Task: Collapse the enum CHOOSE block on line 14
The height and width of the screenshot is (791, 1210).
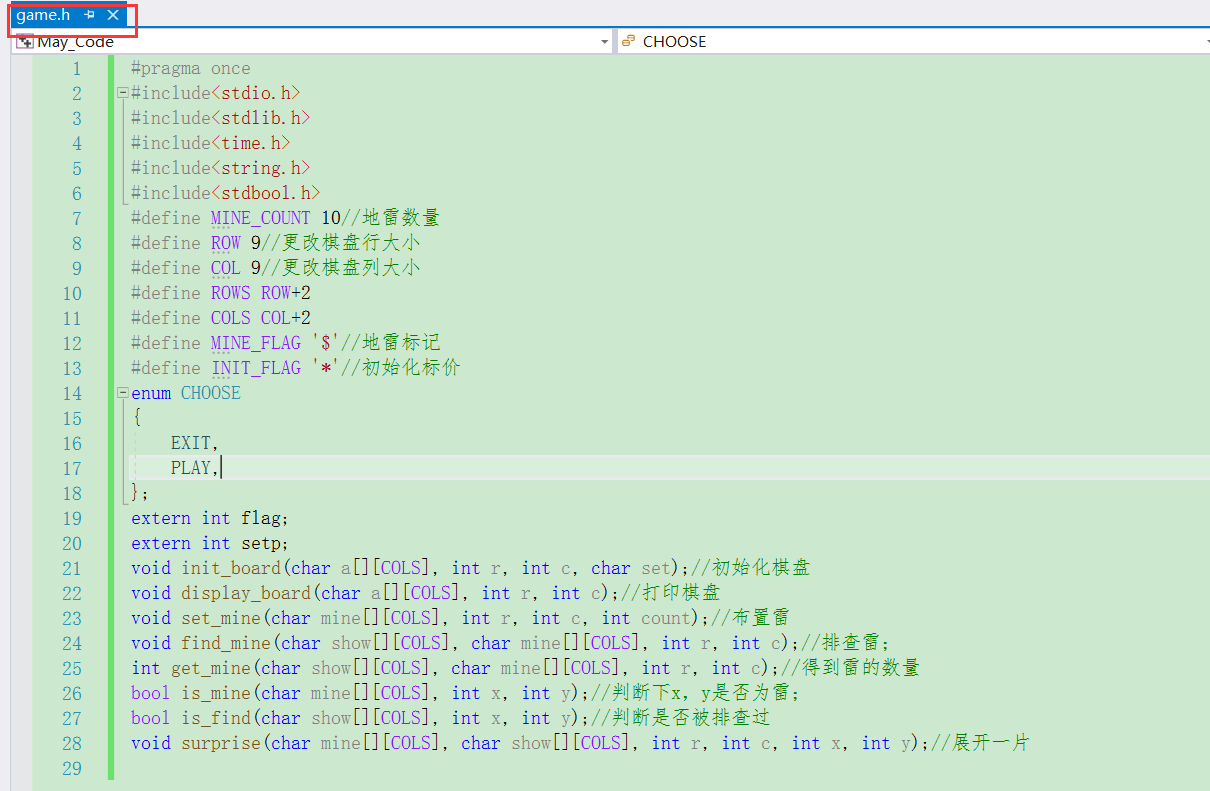Action: pyautogui.click(x=122, y=393)
